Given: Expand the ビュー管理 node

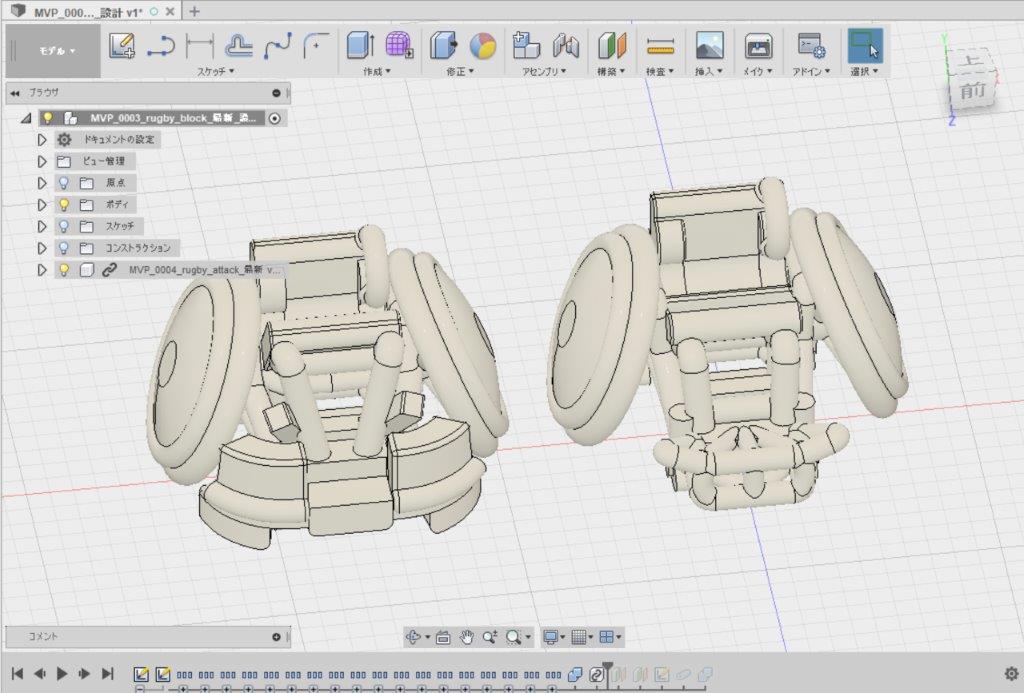Looking at the screenshot, I should (x=42, y=161).
